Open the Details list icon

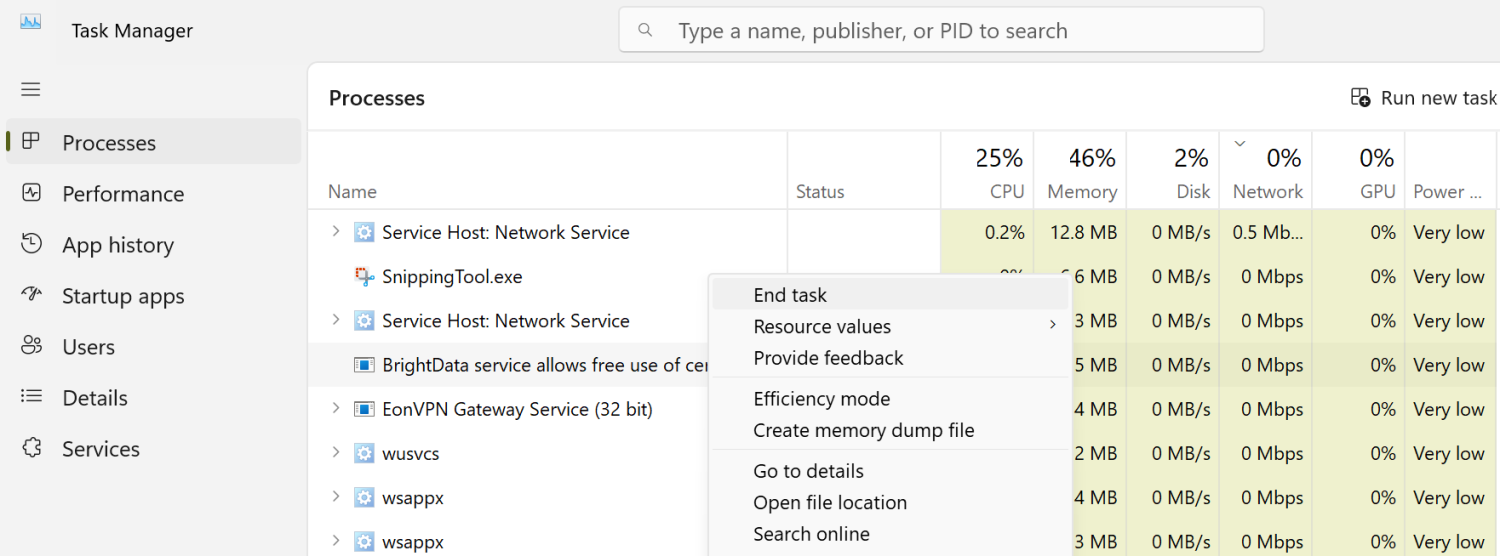click(x=31, y=397)
